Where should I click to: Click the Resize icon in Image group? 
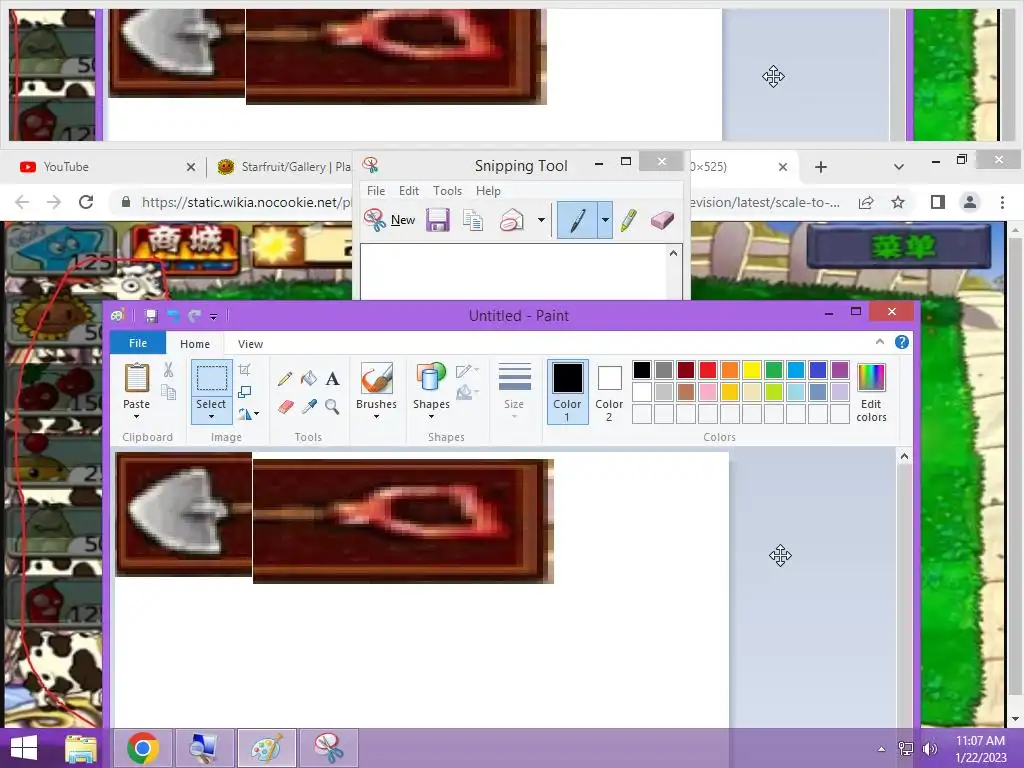coord(245,392)
